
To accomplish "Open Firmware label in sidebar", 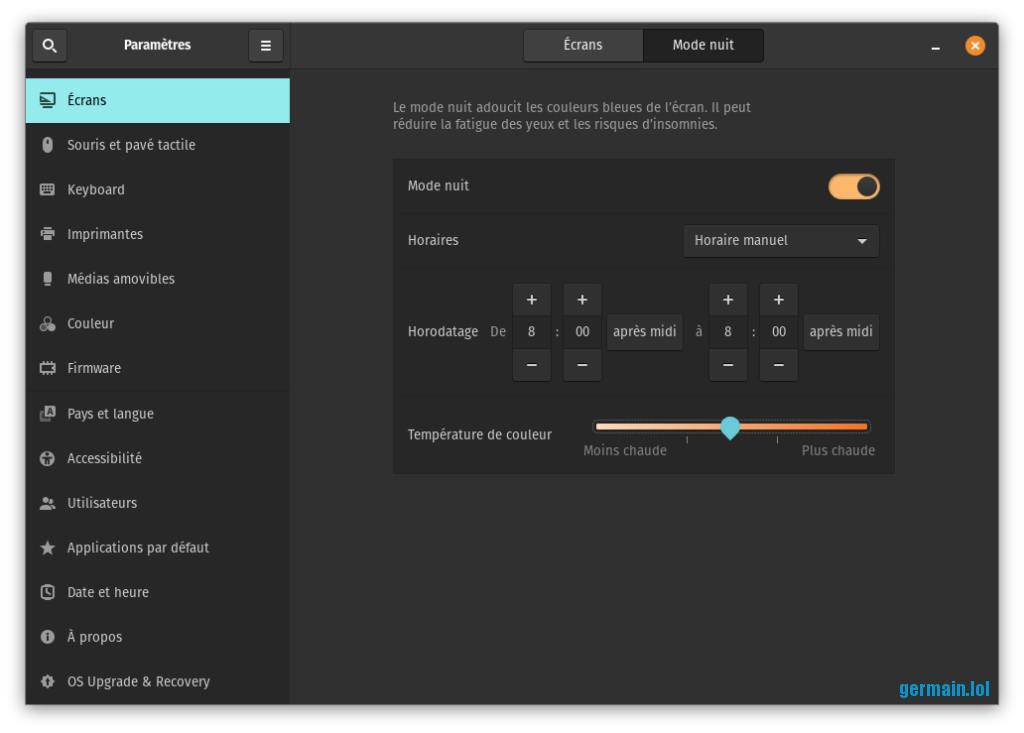I will click(94, 368).
